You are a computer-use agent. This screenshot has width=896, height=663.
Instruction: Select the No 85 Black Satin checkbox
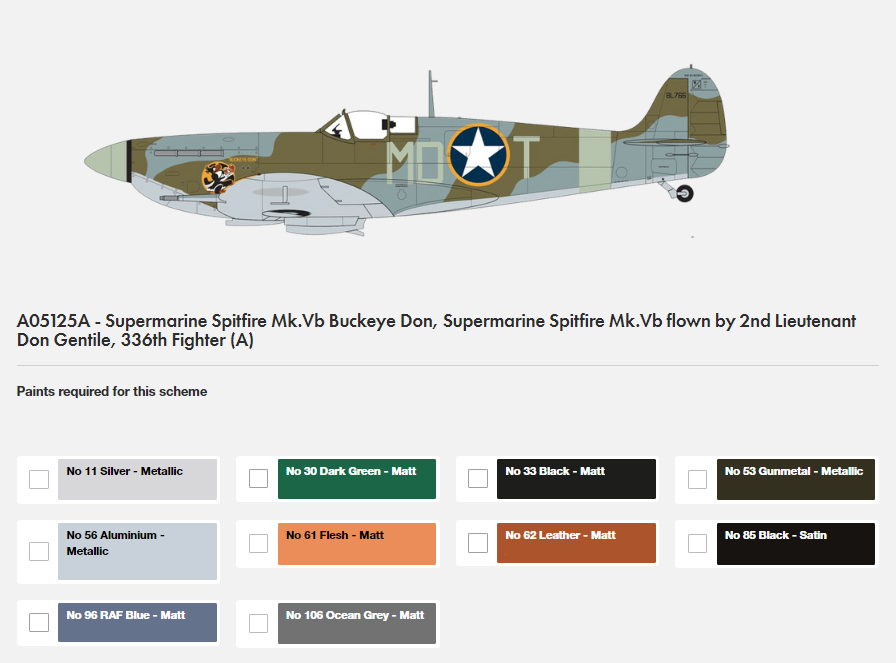[x=697, y=543]
